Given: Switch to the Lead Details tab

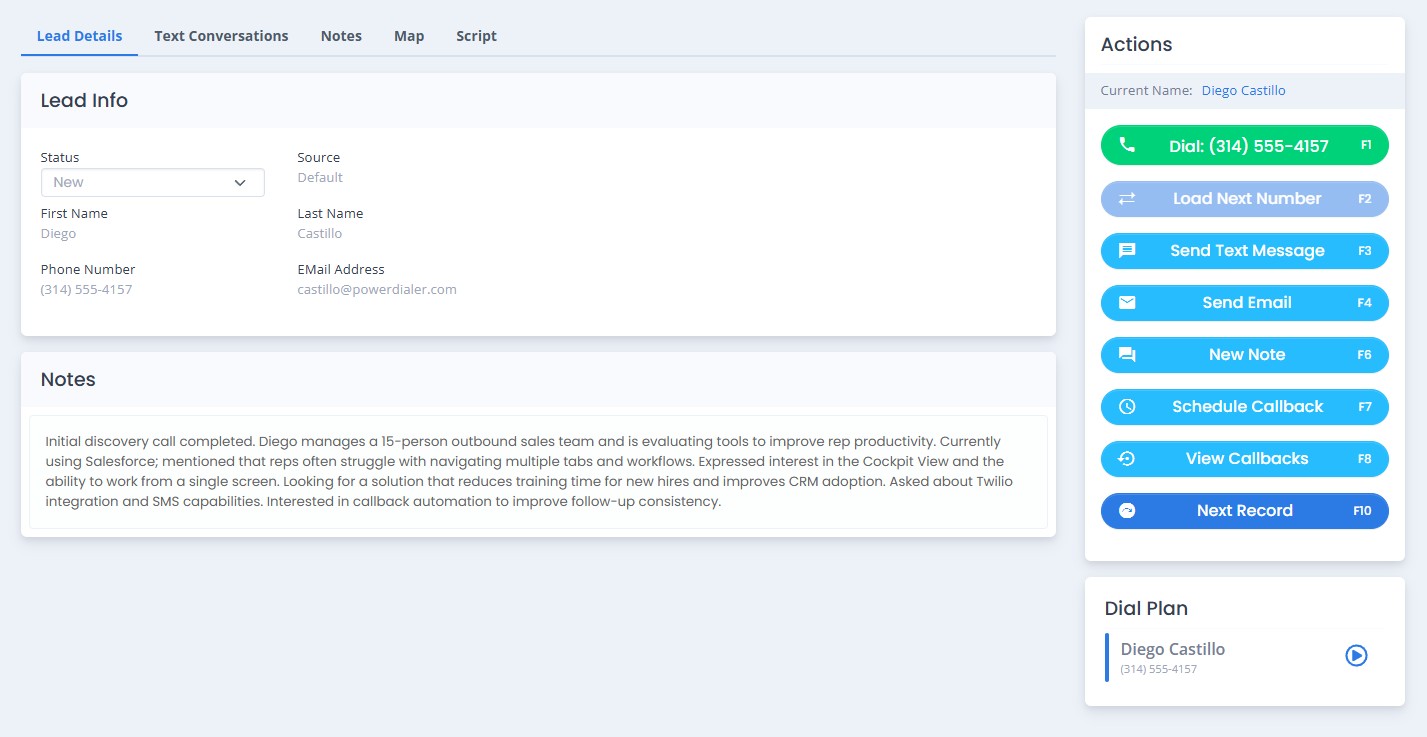Looking at the screenshot, I should [x=80, y=36].
